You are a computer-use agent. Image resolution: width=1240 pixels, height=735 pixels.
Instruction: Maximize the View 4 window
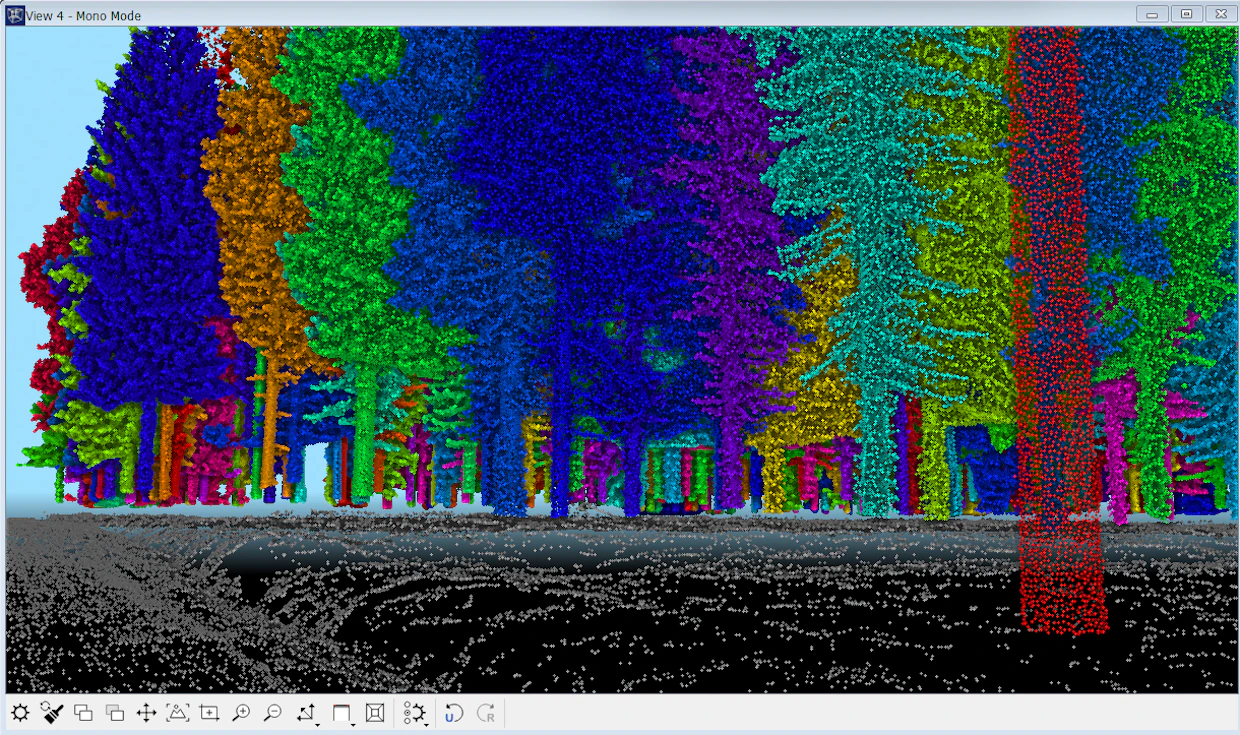[1186, 14]
